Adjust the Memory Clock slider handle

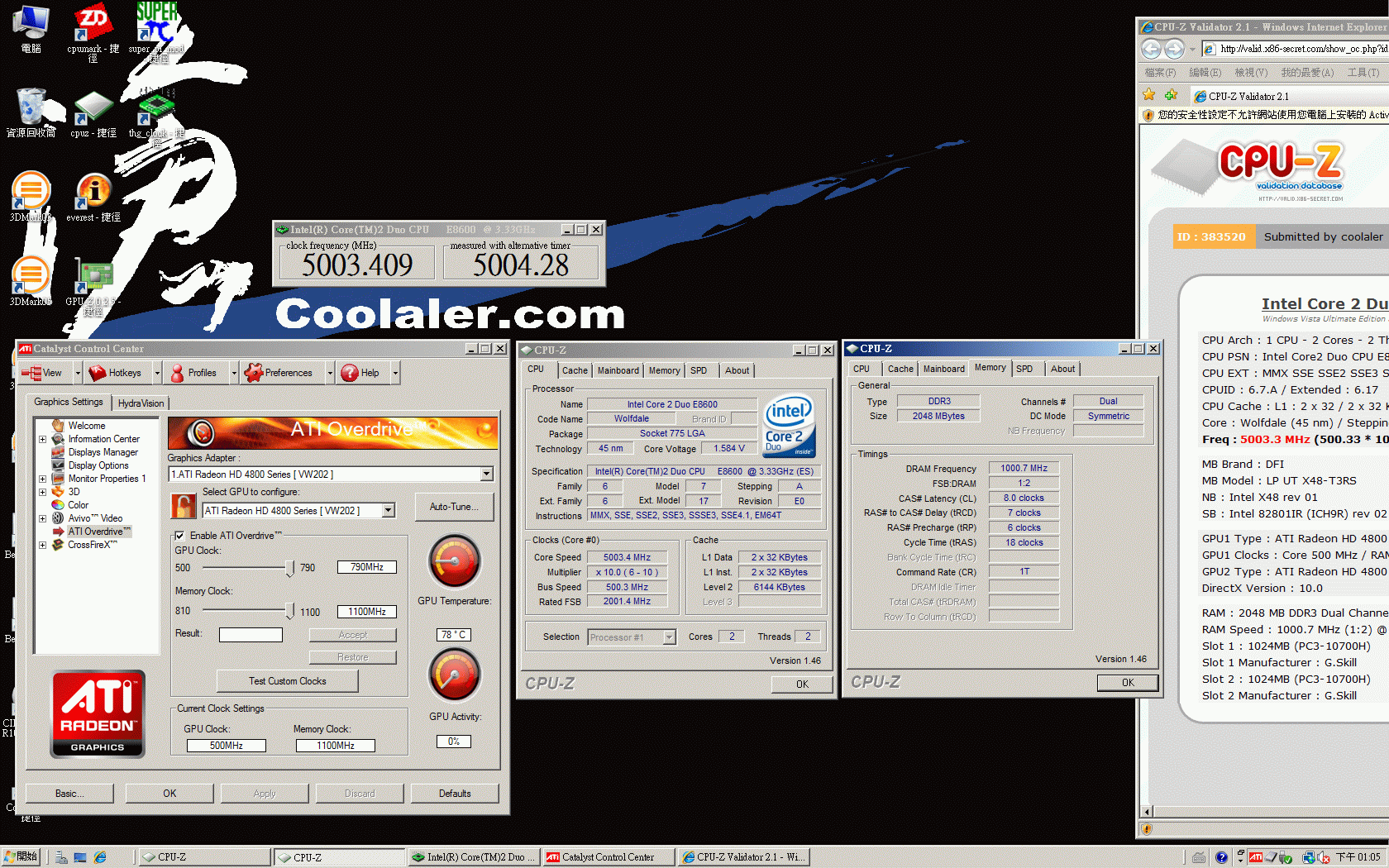pyautogui.click(x=289, y=611)
